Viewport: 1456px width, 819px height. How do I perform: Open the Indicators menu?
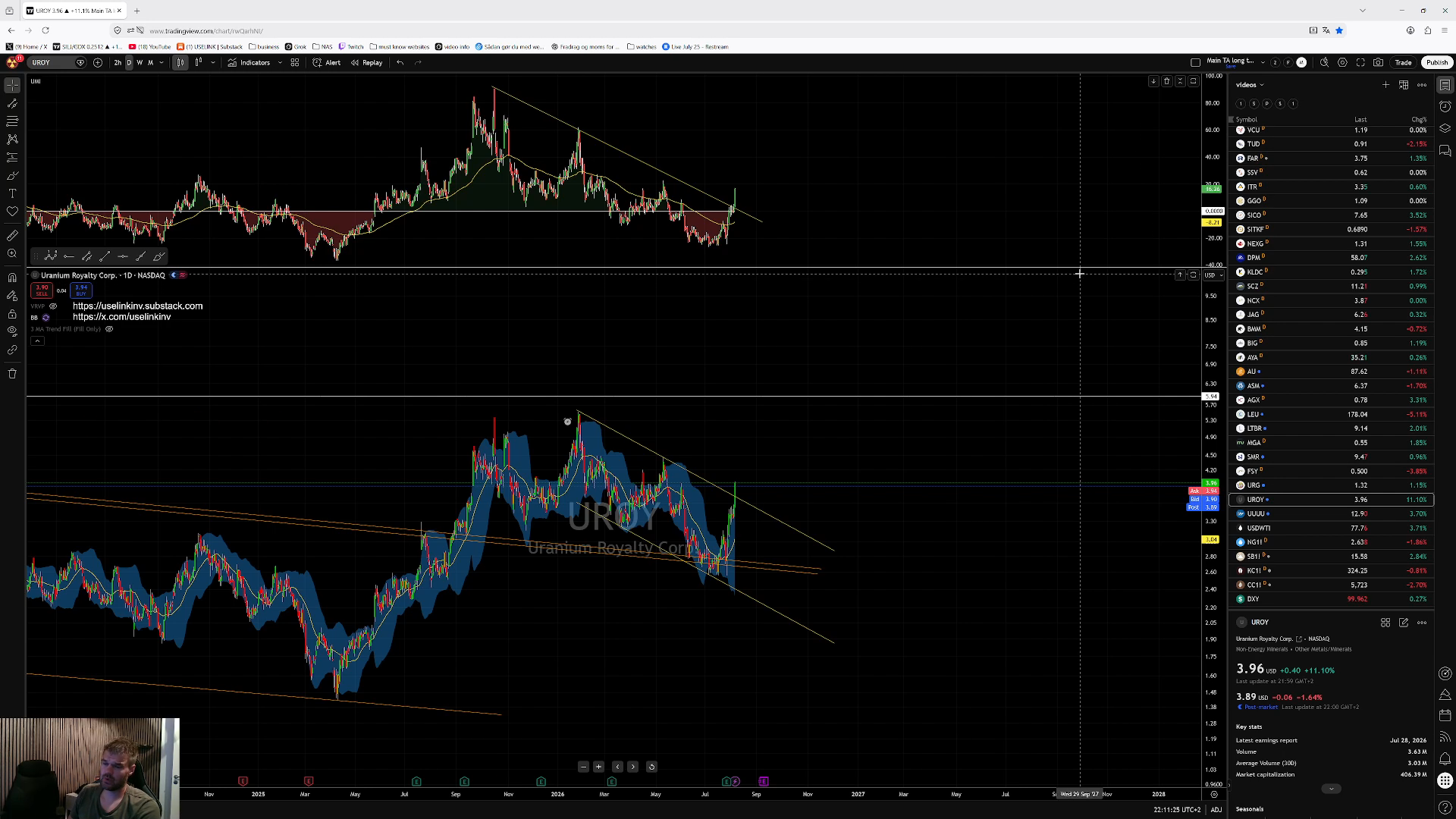(249, 63)
